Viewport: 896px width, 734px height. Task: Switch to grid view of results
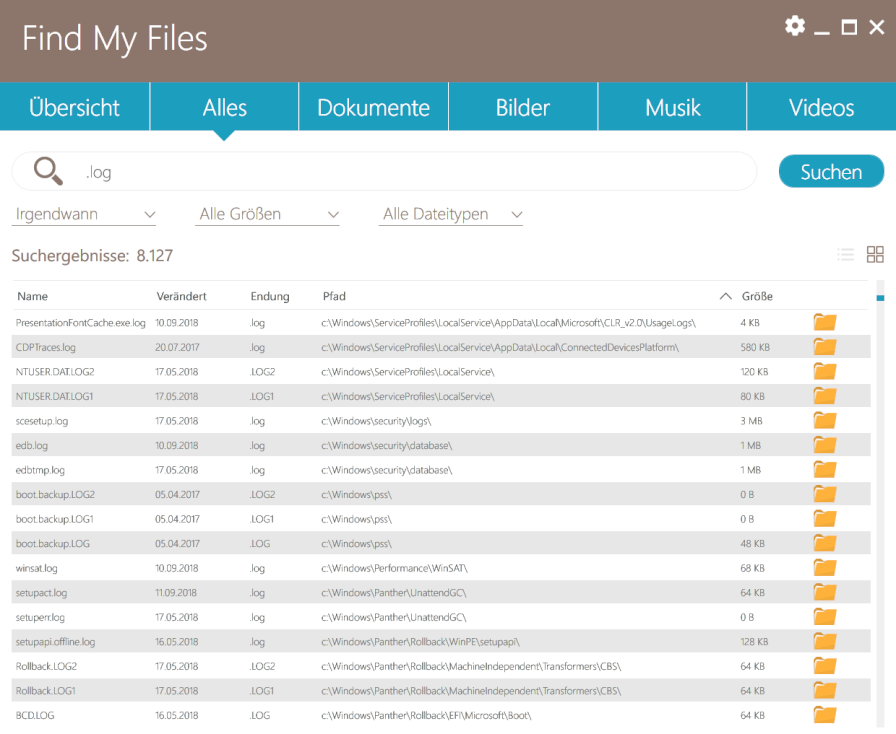[875, 254]
